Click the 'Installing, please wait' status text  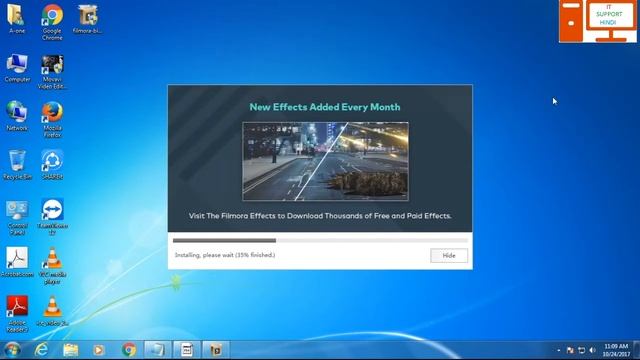coord(225,255)
